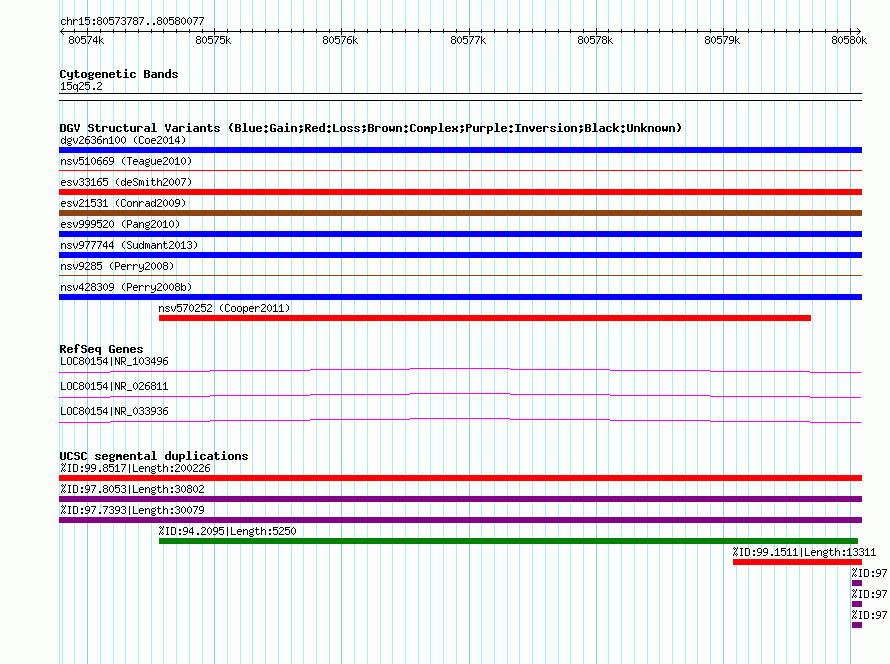Select the LOC80154|NR_103496 transcript label

tap(114, 362)
